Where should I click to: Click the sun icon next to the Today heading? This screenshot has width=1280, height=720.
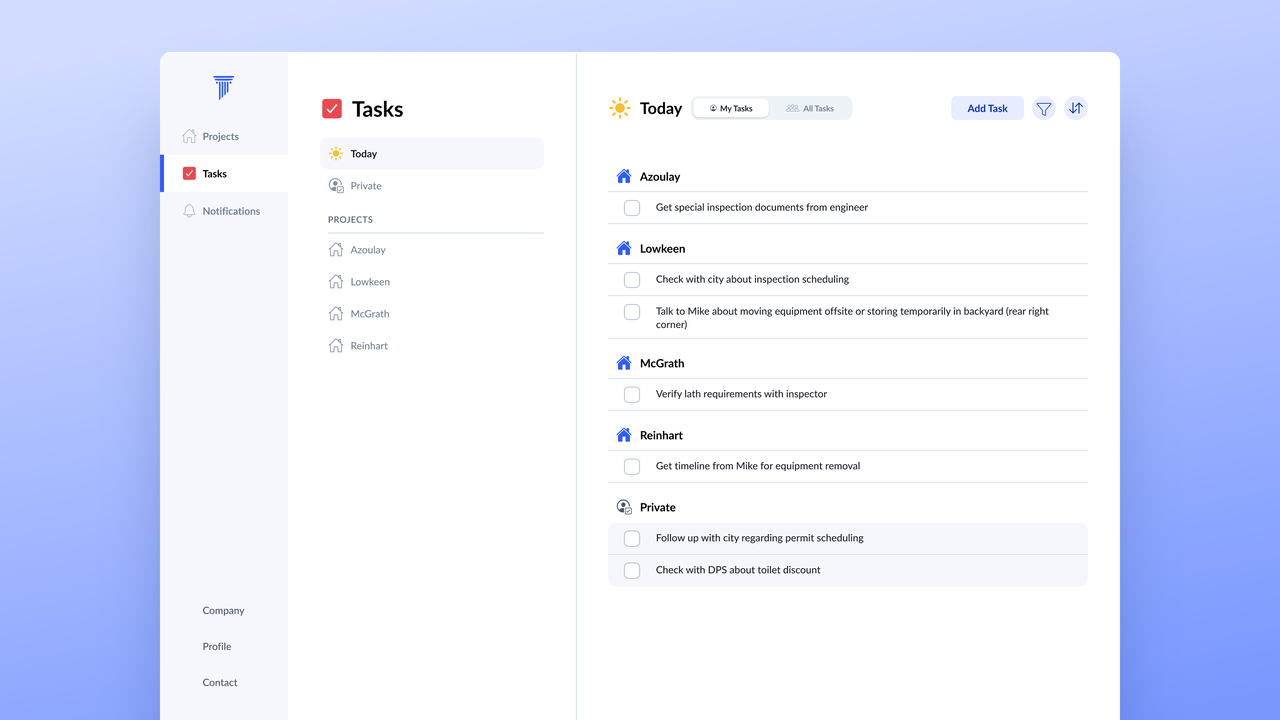[620, 108]
